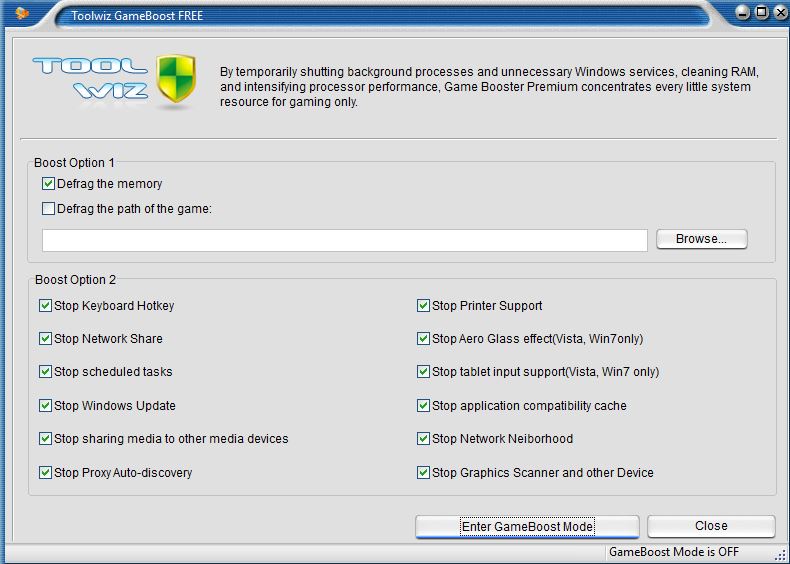
Task: Close window via title bar X
Action: [780, 13]
